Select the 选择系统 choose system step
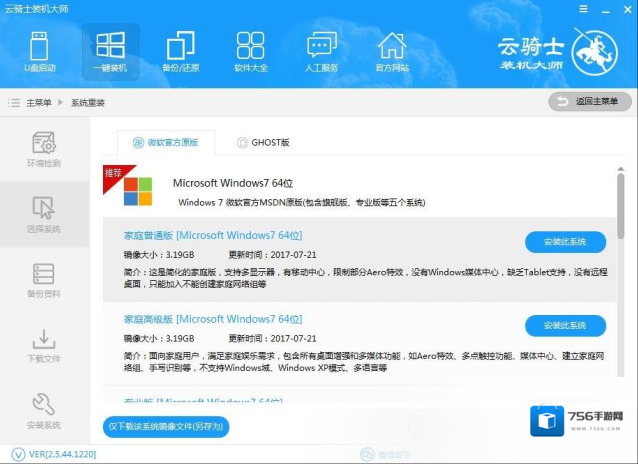The image size is (638, 464). (43, 215)
